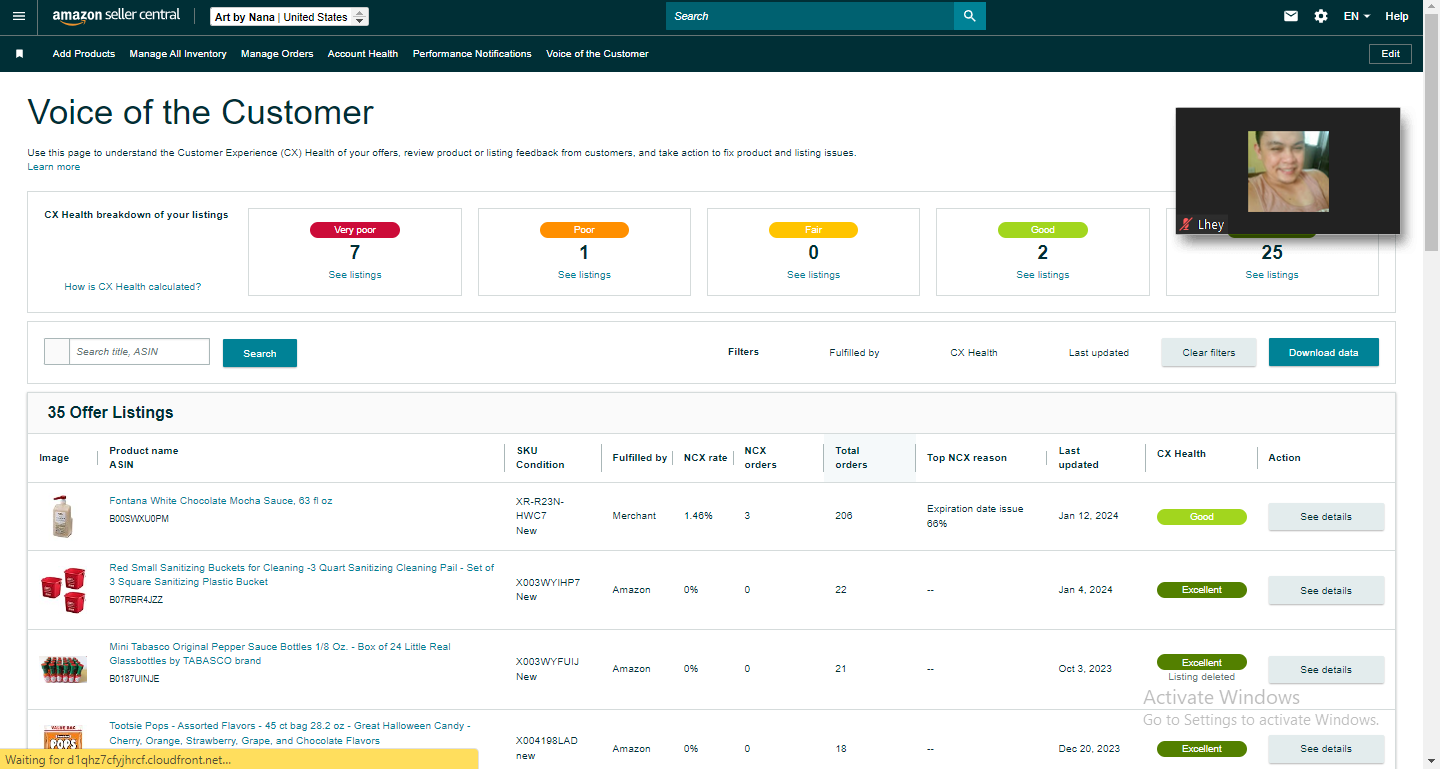Screen dimensions: 1440x769
Task: Click the Edit button in the favorites bar
Action: click(1390, 54)
